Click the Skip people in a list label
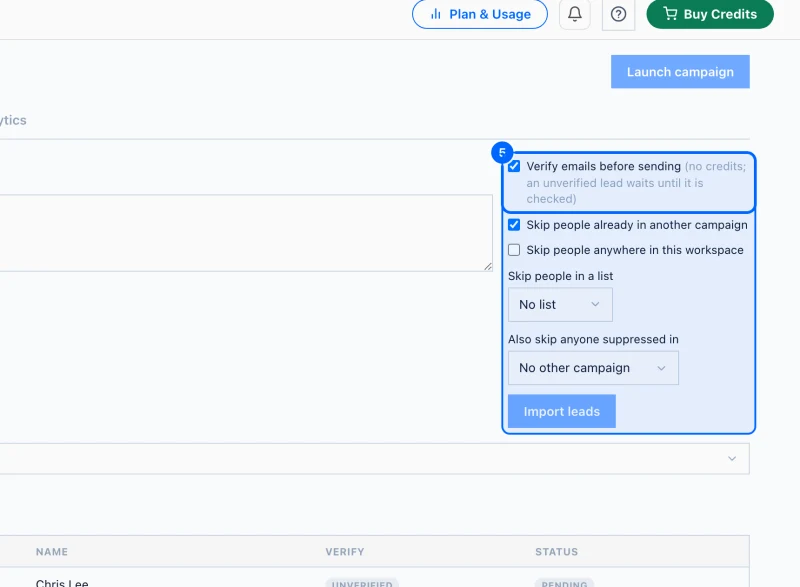 point(560,276)
